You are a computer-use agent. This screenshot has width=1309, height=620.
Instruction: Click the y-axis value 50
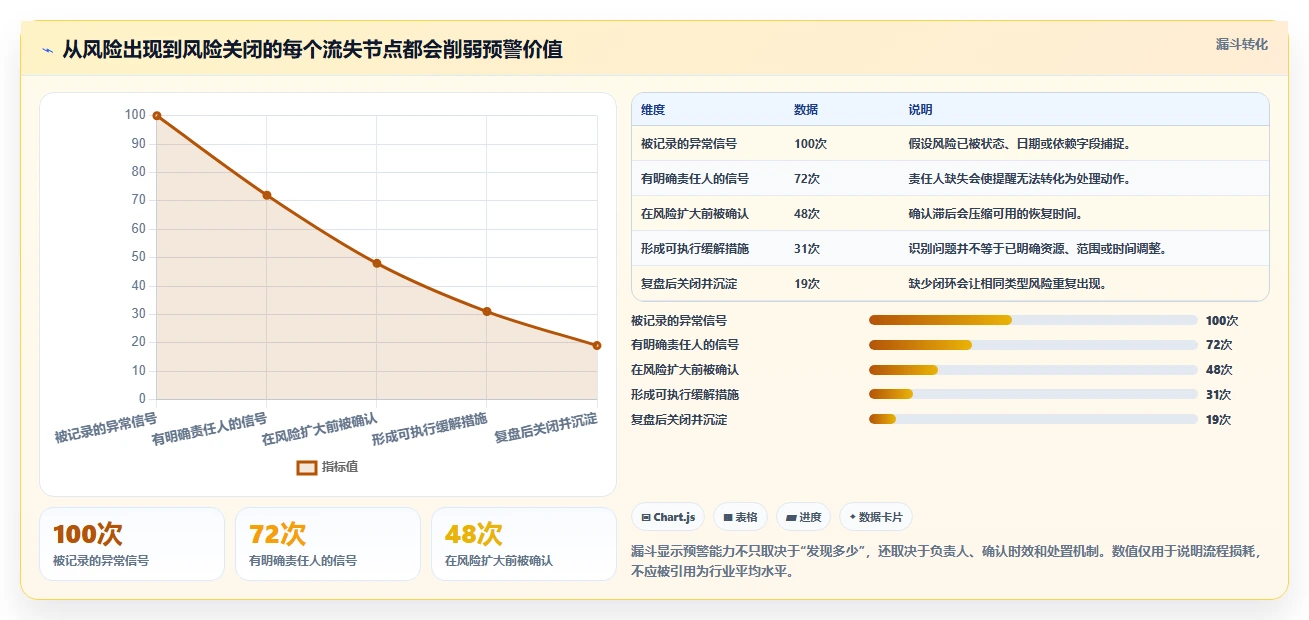(138, 257)
